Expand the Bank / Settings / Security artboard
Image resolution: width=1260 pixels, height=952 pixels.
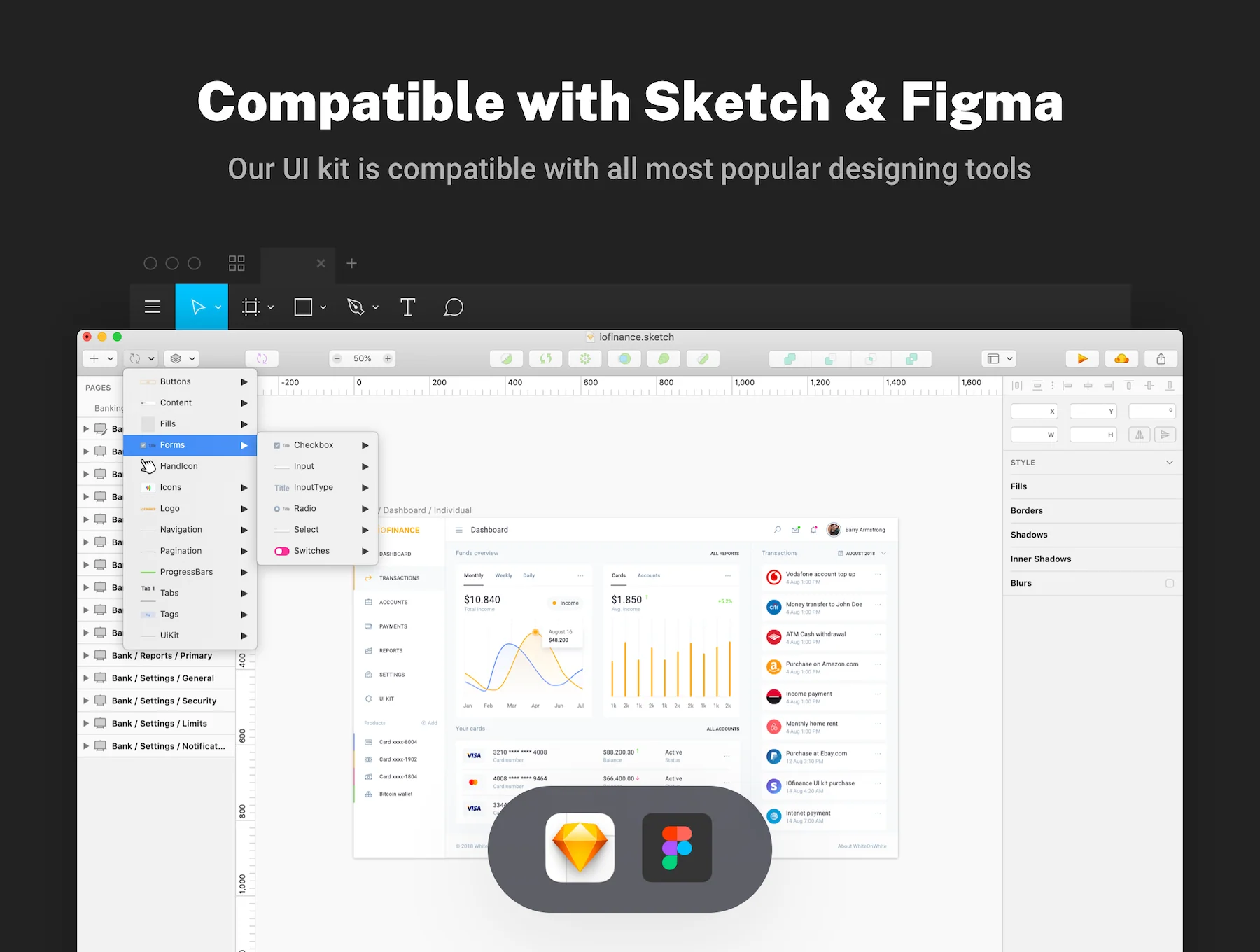86,701
